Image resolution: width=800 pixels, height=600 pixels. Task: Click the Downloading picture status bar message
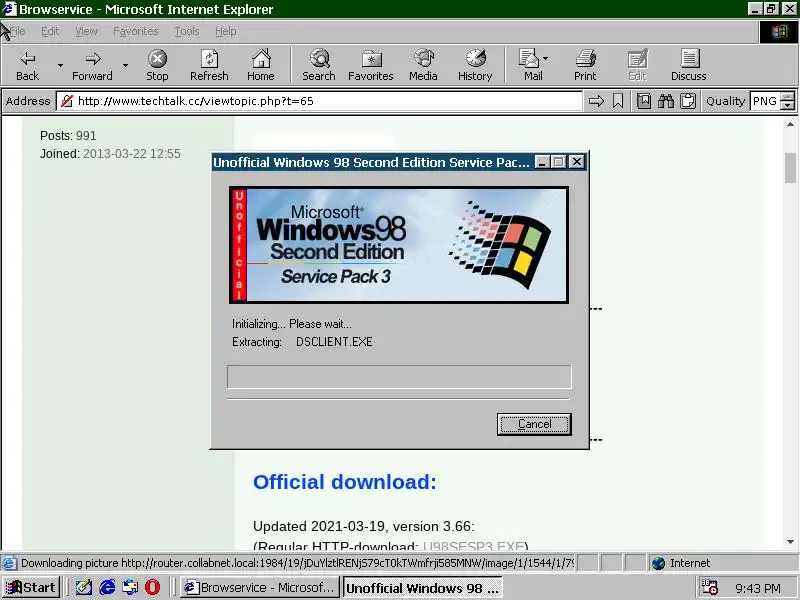pos(297,563)
